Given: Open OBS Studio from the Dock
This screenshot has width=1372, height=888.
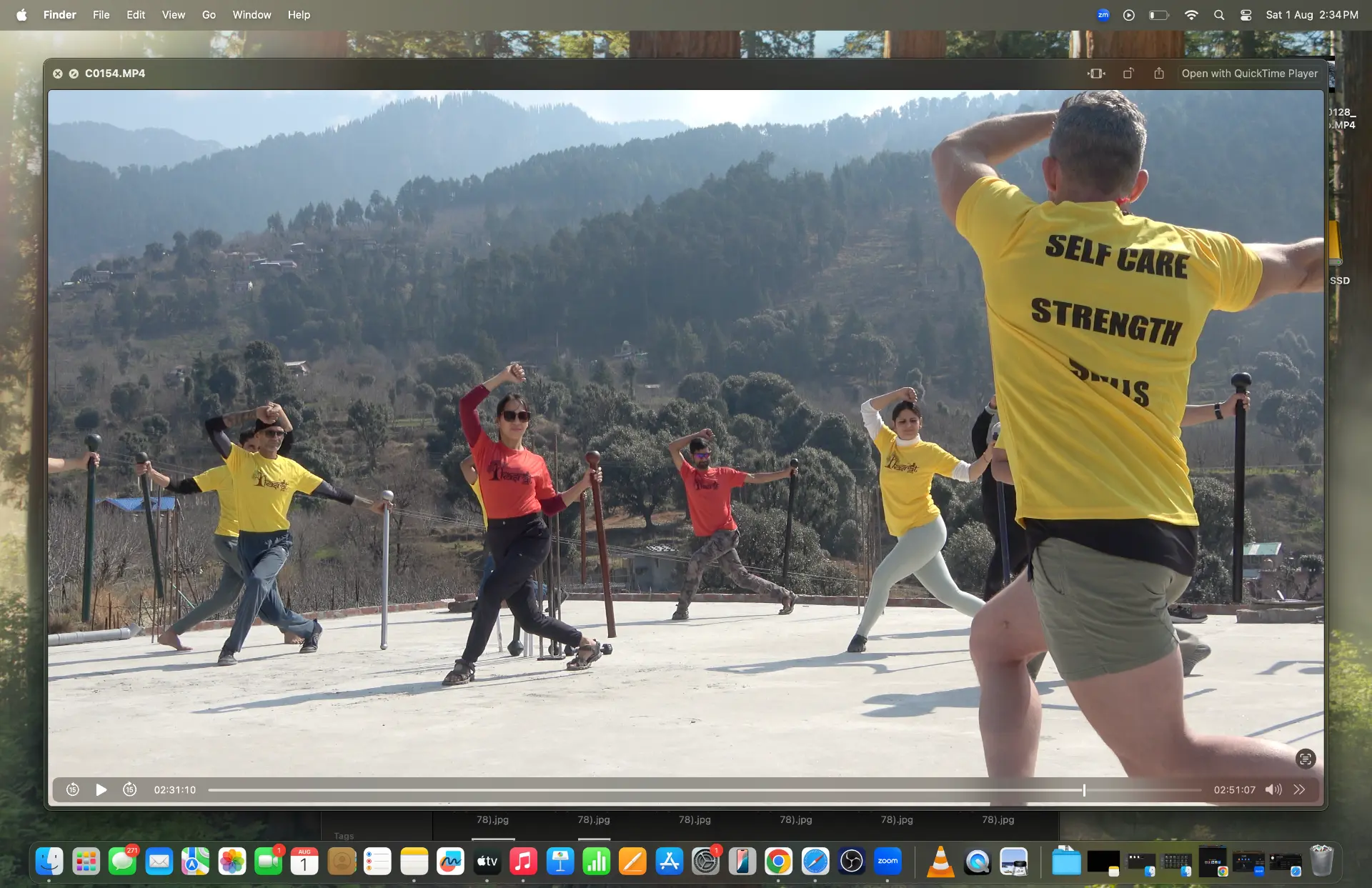Looking at the screenshot, I should 851,862.
